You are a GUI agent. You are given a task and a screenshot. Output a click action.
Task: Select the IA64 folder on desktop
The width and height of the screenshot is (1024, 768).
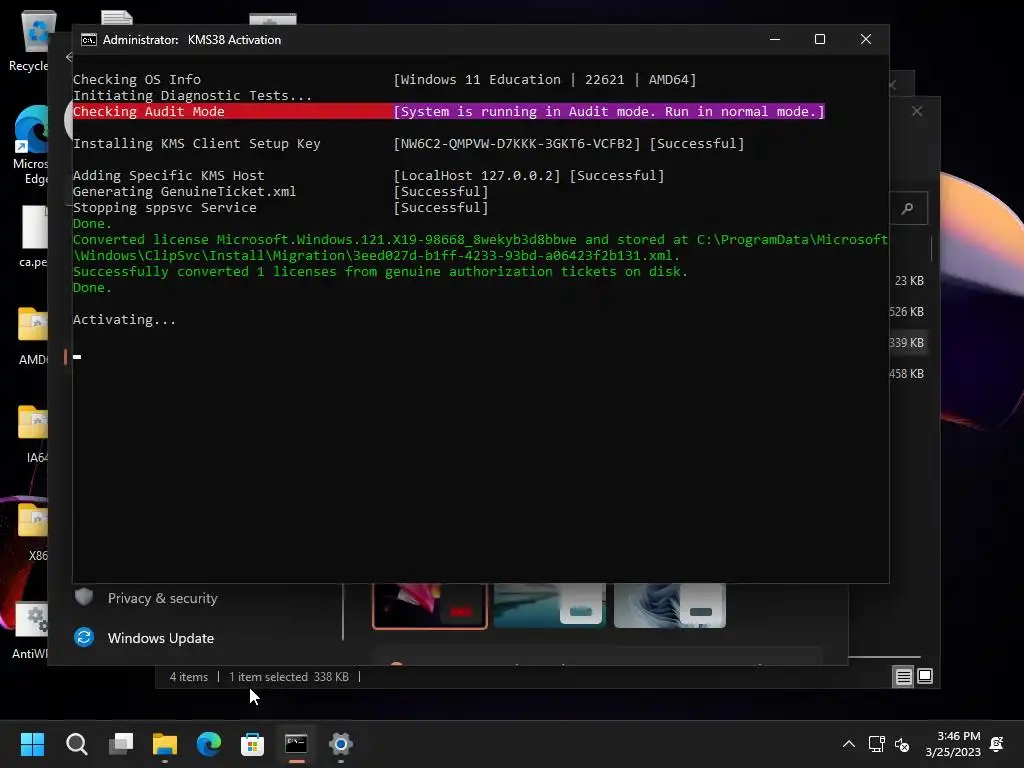pos(34,434)
